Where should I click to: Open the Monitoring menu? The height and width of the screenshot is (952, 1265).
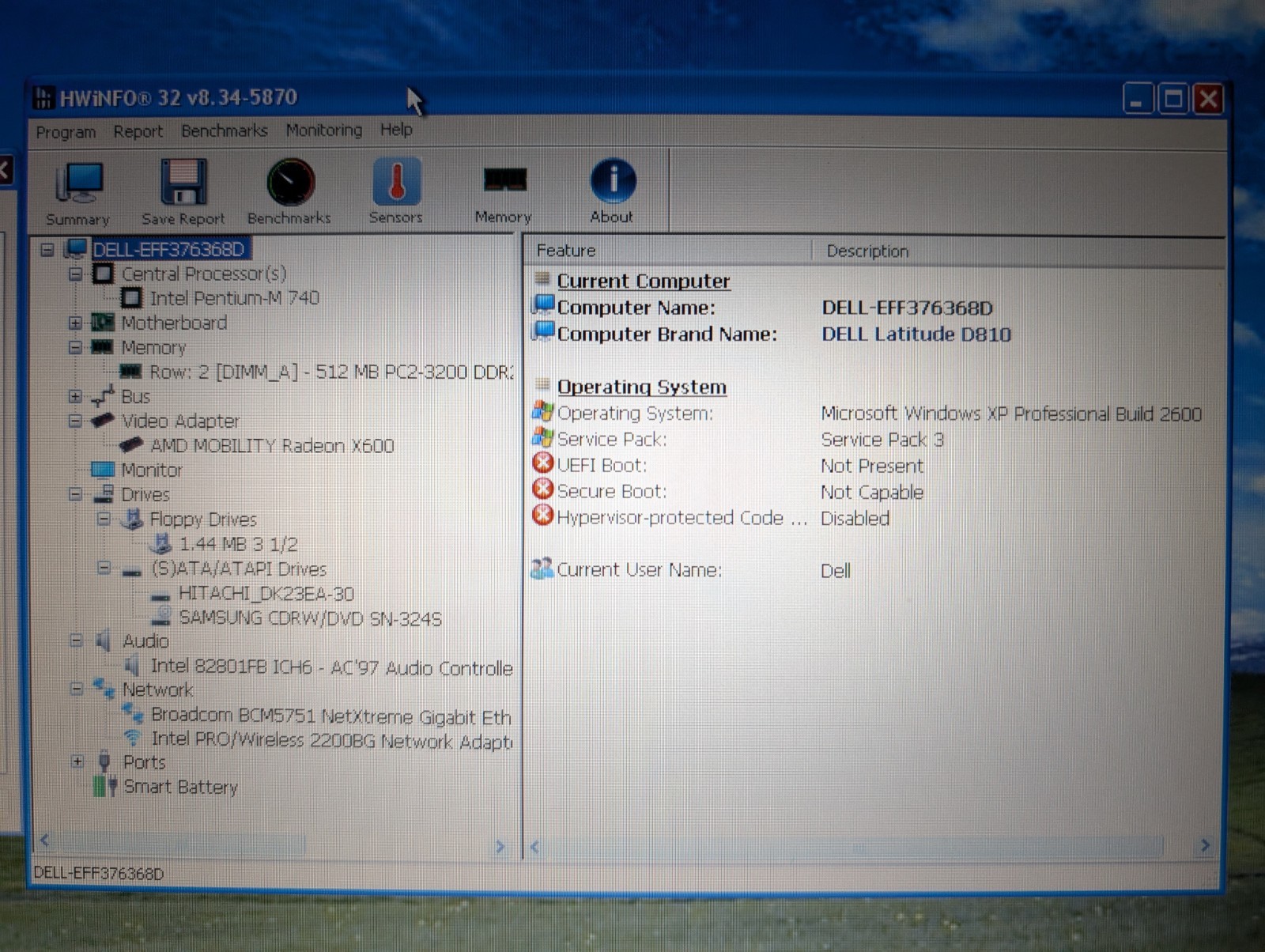(323, 130)
